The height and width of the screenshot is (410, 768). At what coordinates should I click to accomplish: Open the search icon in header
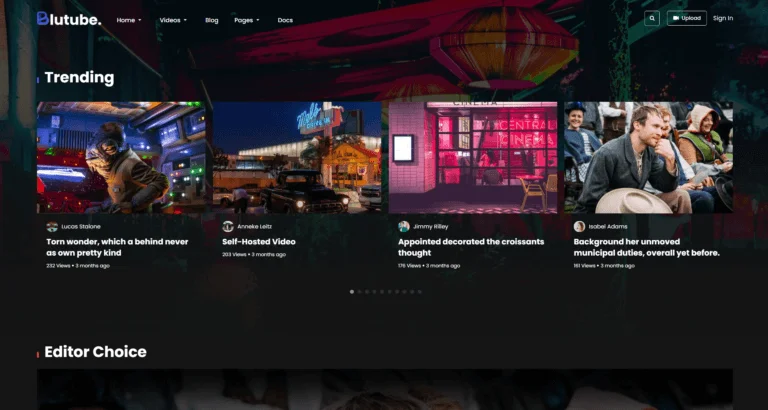pos(652,18)
